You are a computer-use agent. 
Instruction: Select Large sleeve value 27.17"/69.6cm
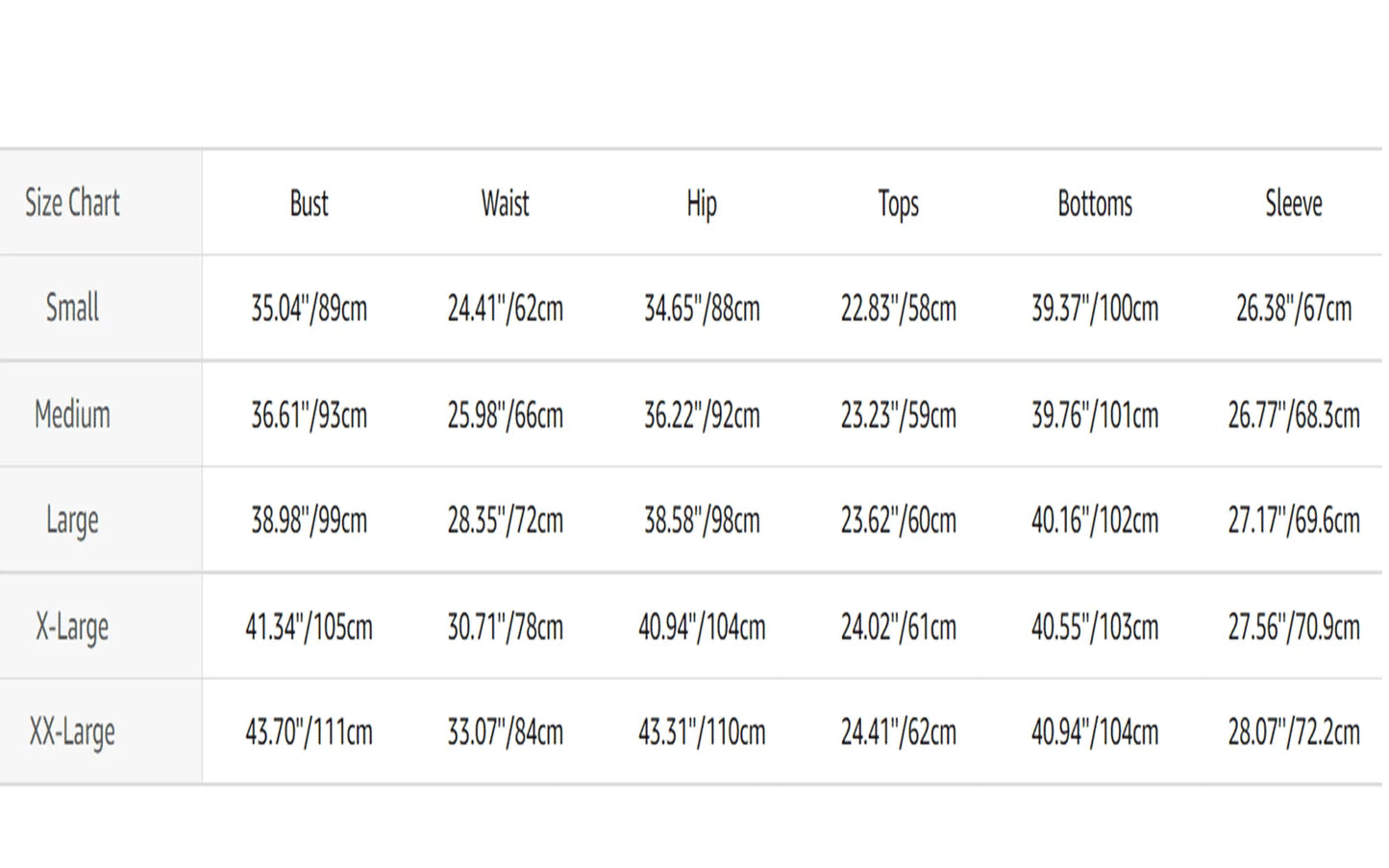coord(1293,520)
